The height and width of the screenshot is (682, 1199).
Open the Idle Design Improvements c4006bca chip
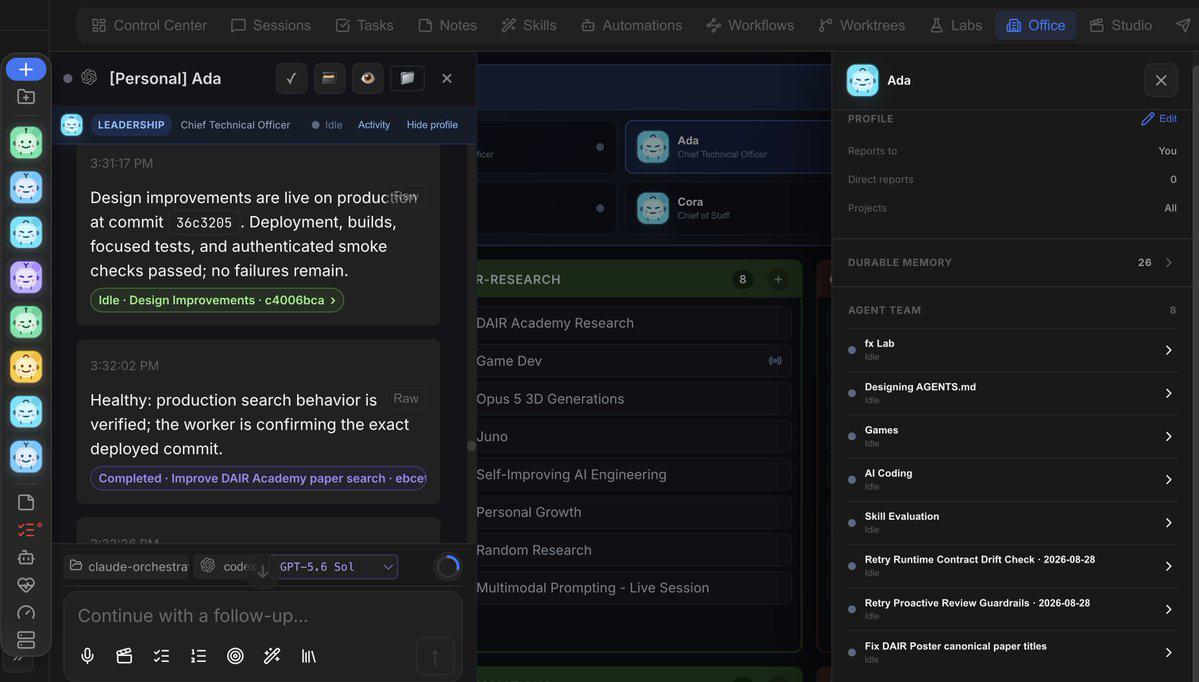click(217, 300)
